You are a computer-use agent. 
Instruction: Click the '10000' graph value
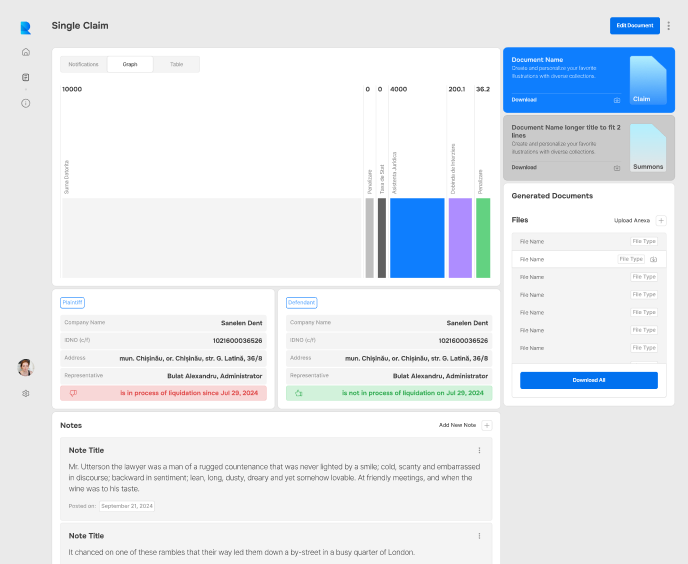point(72,89)
